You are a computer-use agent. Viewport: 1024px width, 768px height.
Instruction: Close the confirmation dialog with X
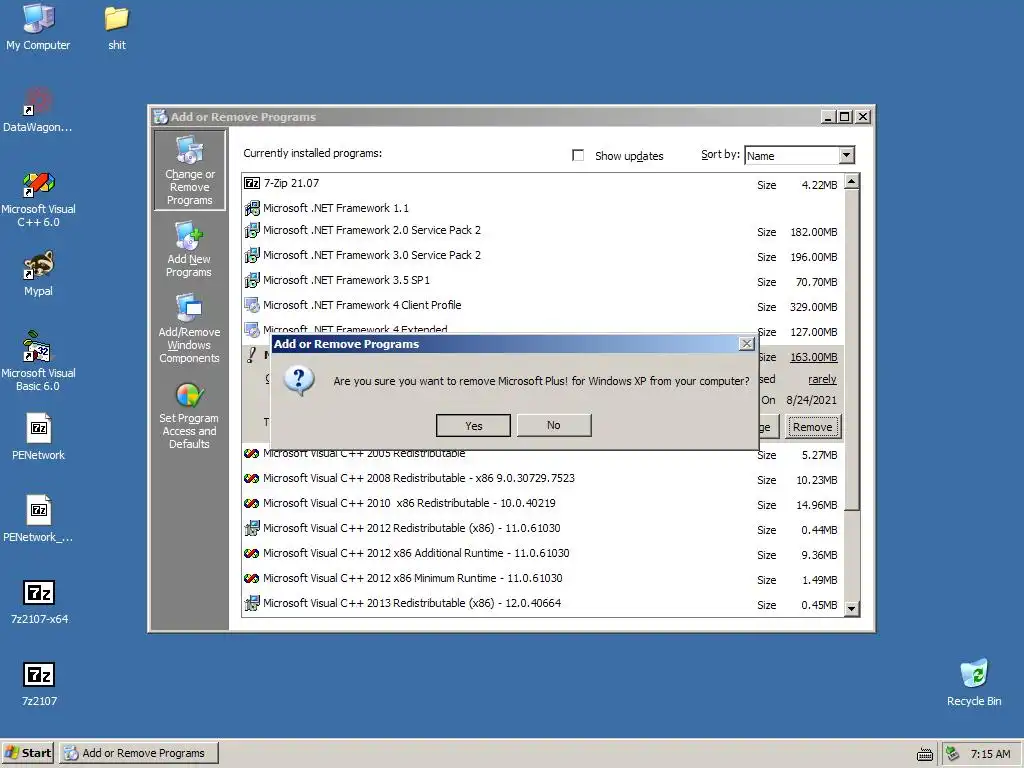coord(746,344)
